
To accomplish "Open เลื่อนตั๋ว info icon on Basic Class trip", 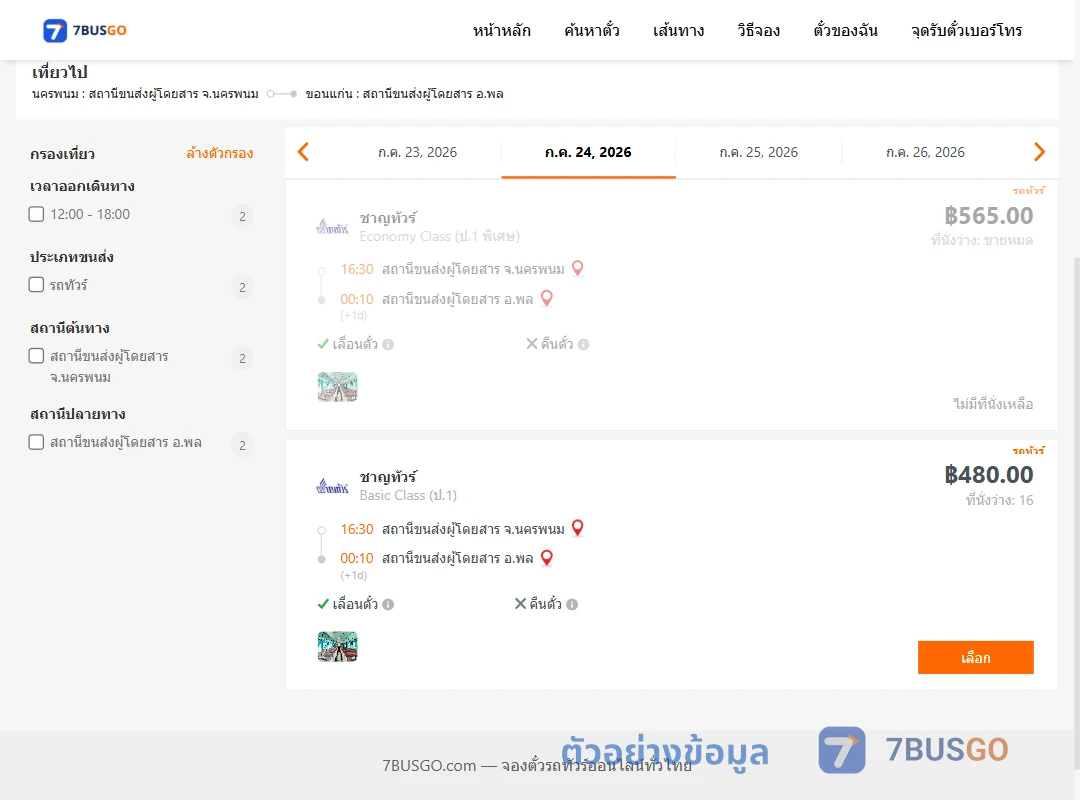I will tap(388, 604).
